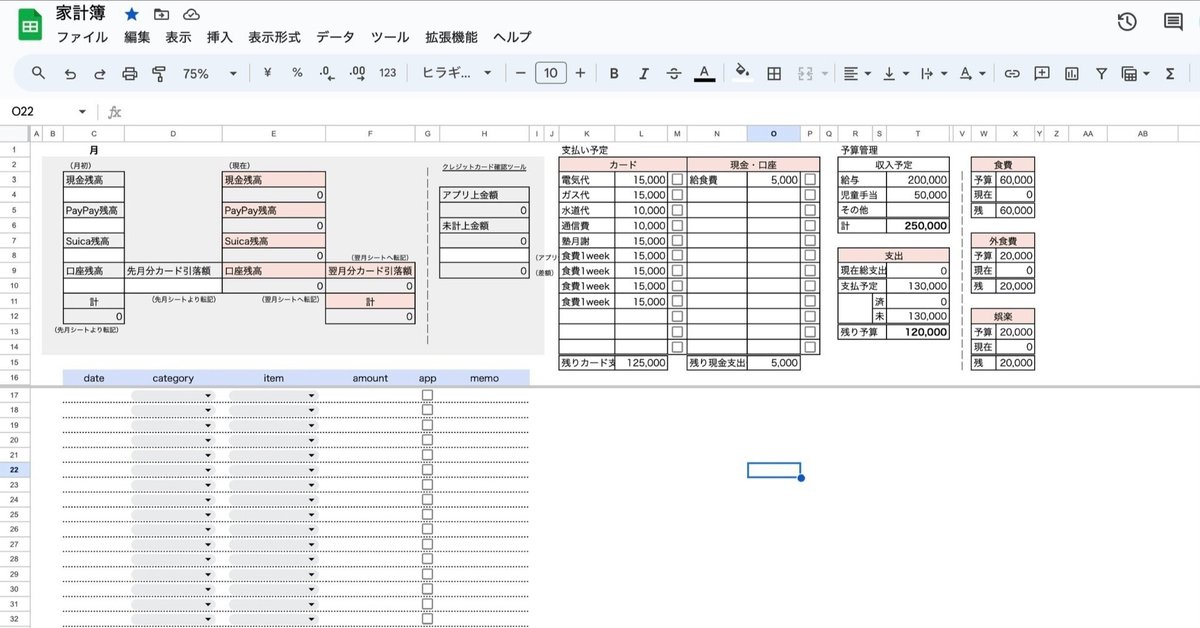Image resolution: width=1200 pixels, height=628 pixels.
Task: Check the checkbox next to 電気代
Action: click(x=676, y=179)
